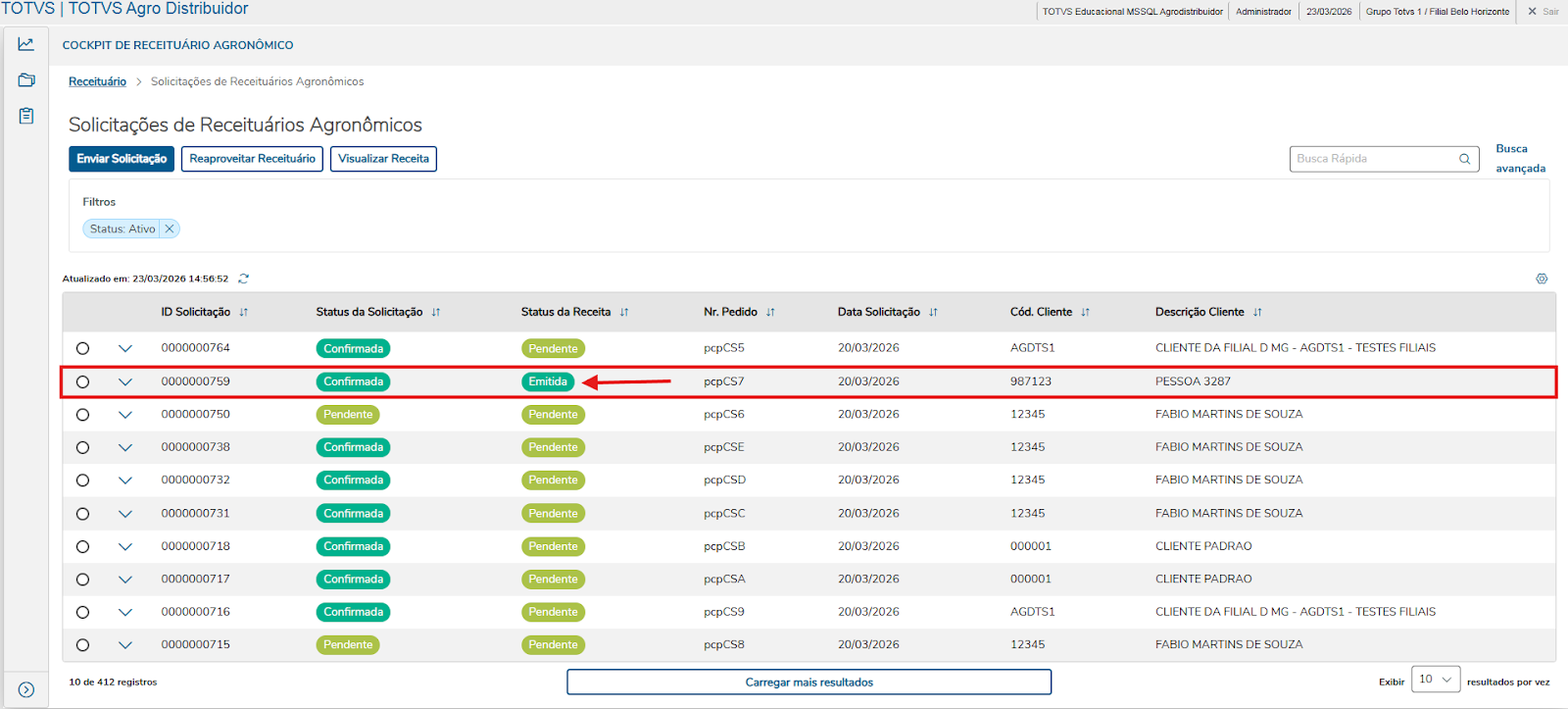Sort by Descrição Cliente column arrows
1568x709 pixels.
coord(1257,312)
